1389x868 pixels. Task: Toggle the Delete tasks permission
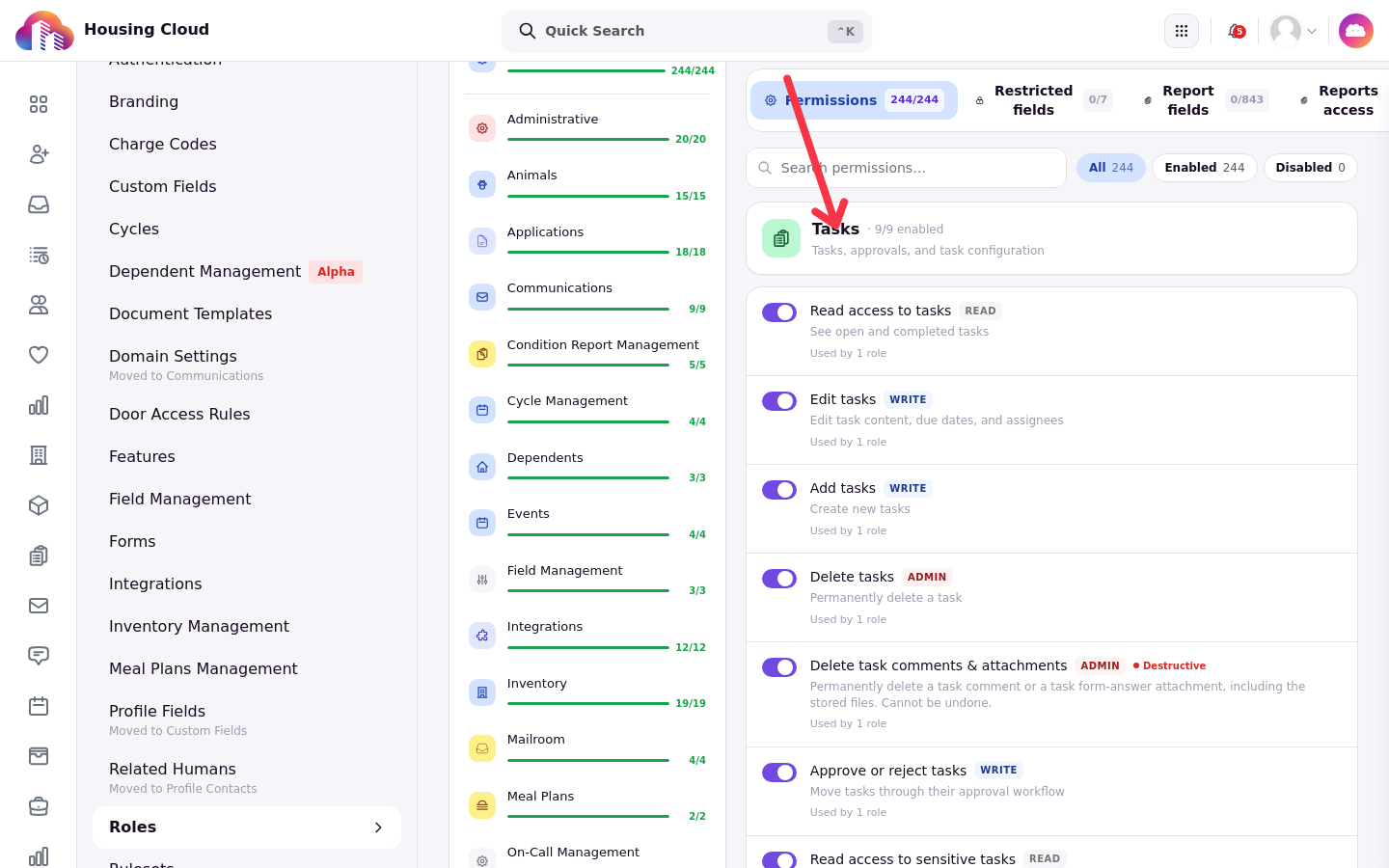pyautogui.click(x=779, y=579)
